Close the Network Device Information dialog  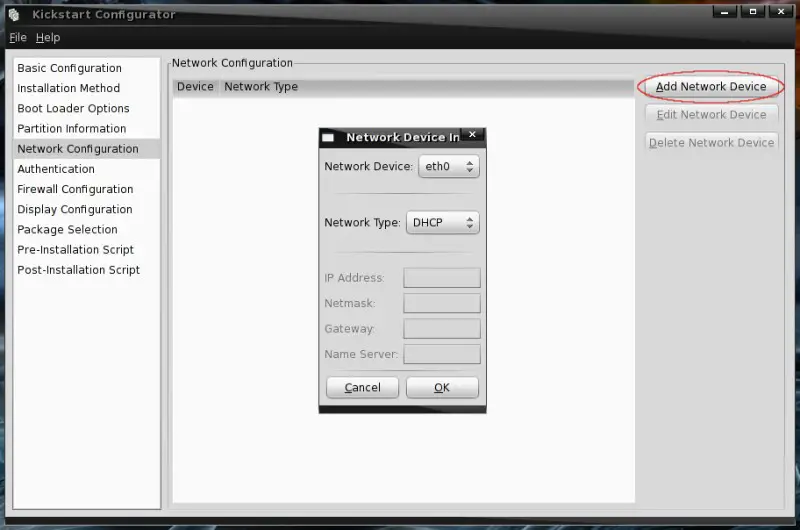click(472, 134)
